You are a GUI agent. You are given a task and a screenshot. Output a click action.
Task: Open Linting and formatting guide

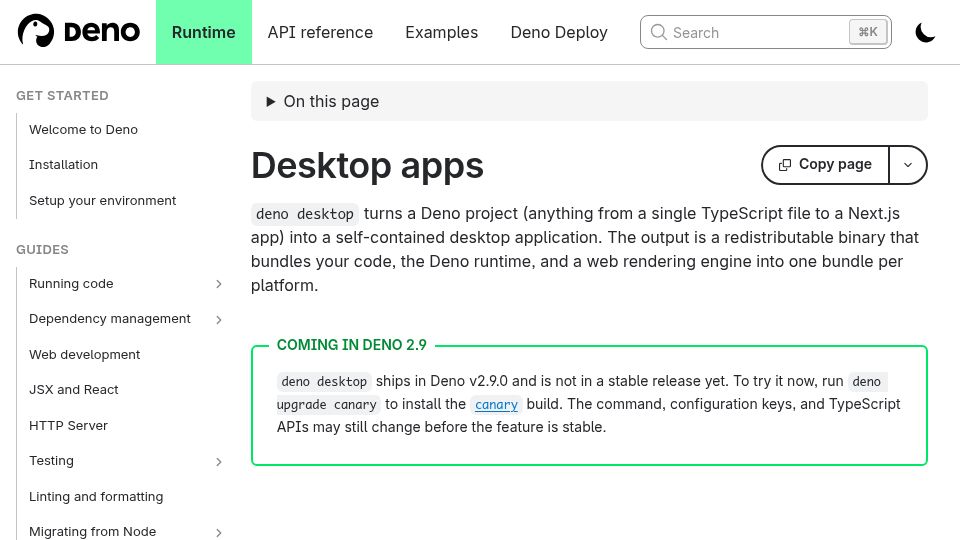coord(96,497)
